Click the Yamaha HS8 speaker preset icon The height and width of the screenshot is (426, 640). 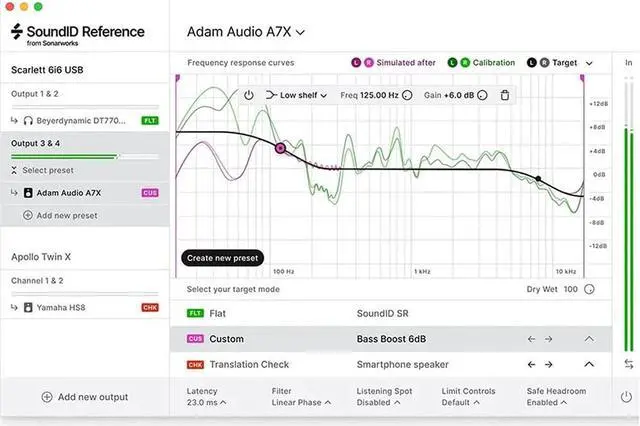[28, 307]
